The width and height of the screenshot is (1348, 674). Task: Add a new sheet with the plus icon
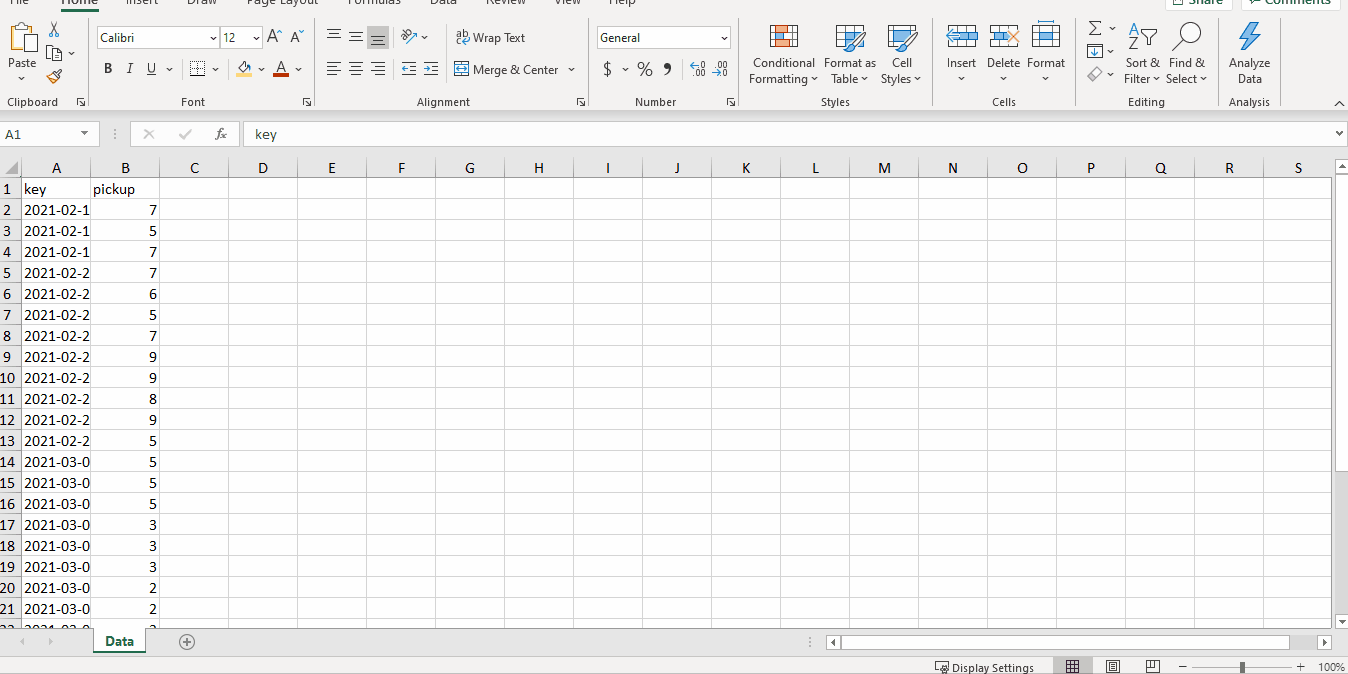187,642
